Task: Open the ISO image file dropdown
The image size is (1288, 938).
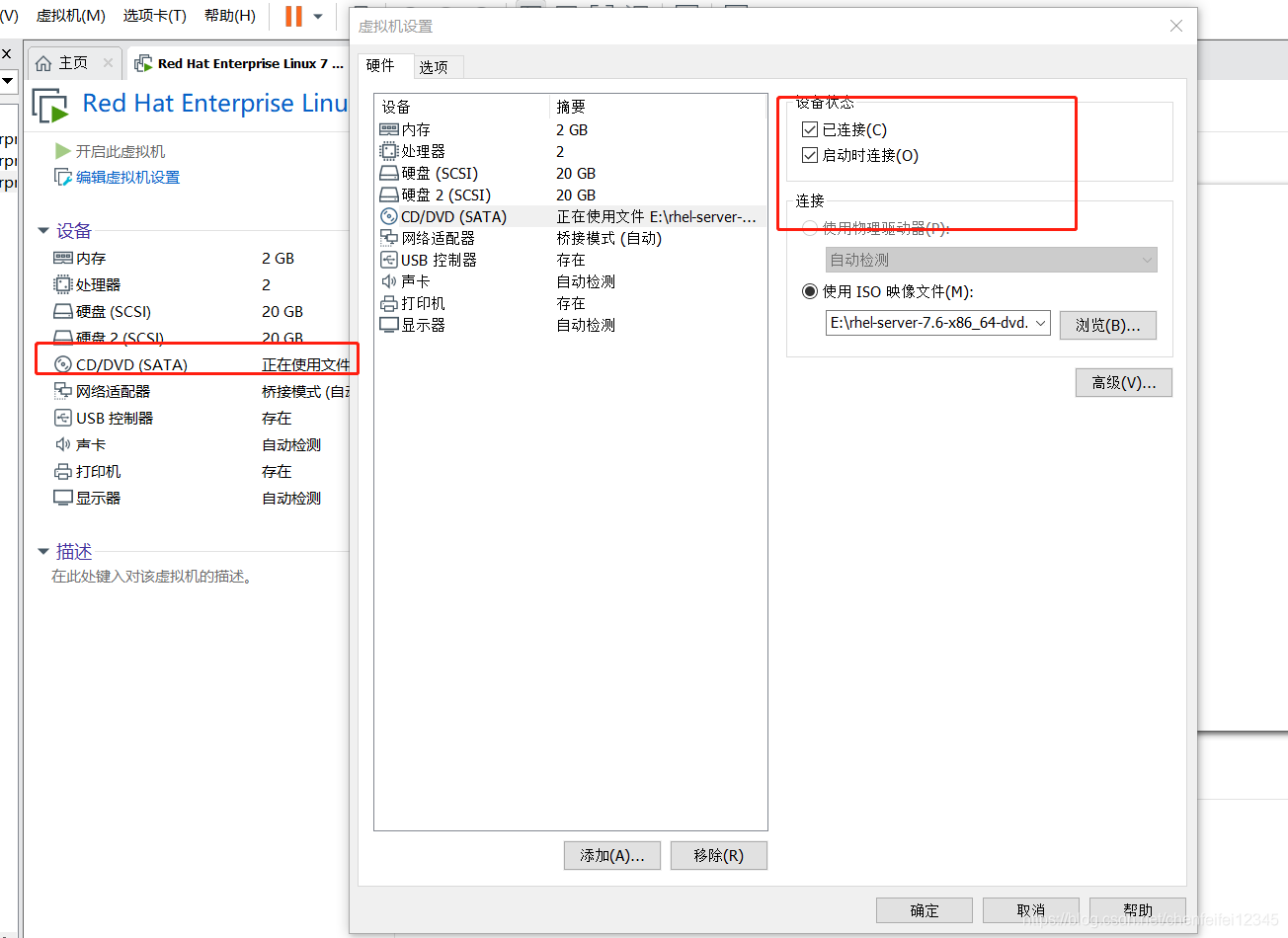Action: pyautogui.click(x=1040, y=323)
